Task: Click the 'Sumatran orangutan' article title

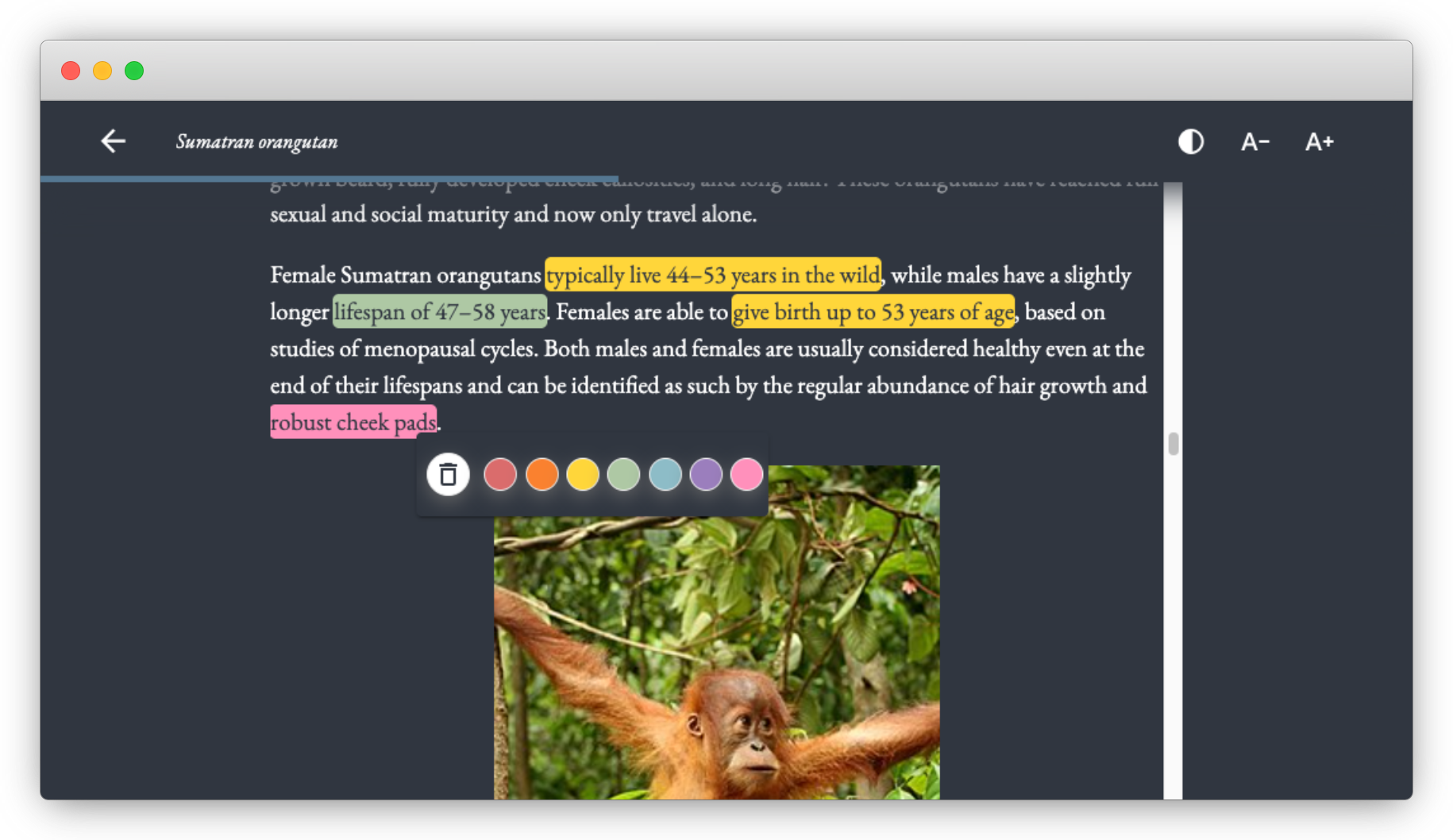Action: (x=256, y=142)
